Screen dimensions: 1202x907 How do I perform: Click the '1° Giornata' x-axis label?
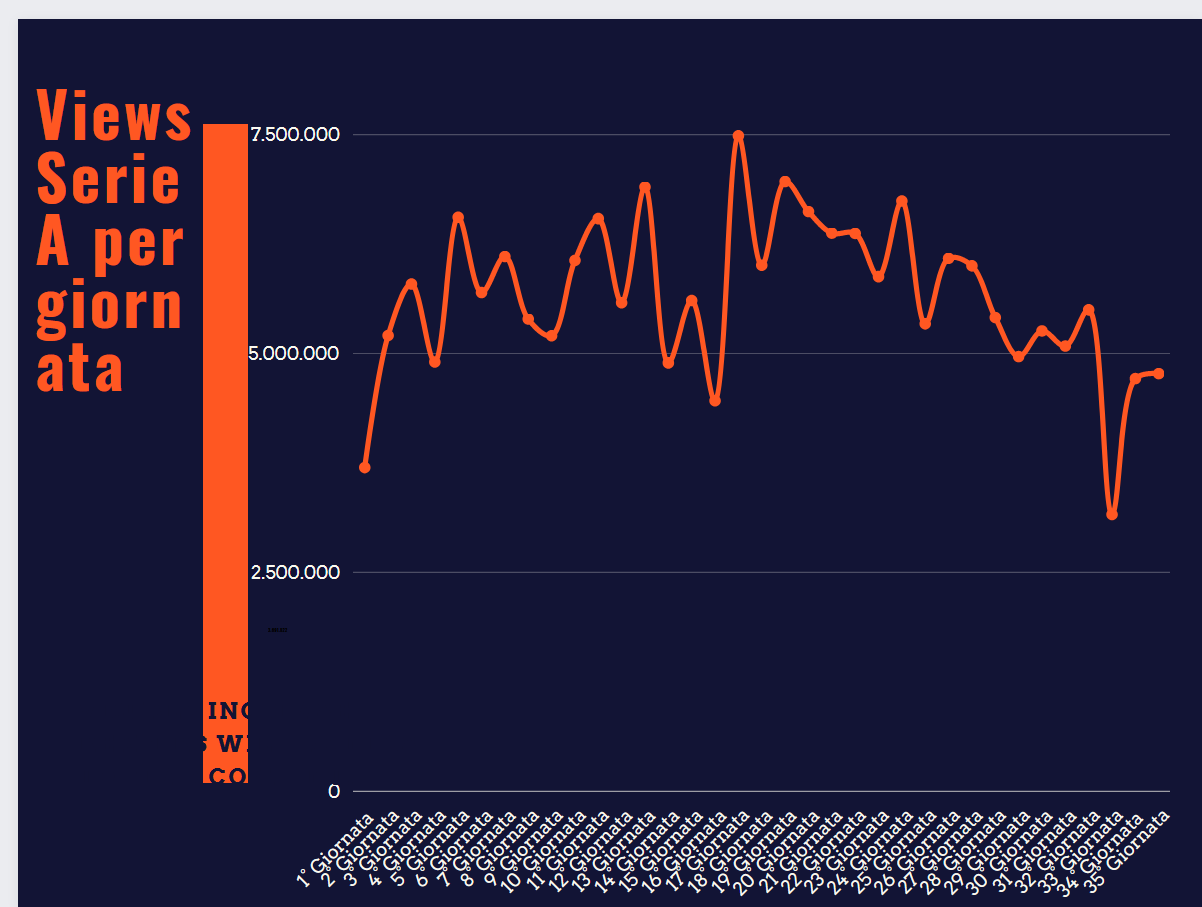337,851
